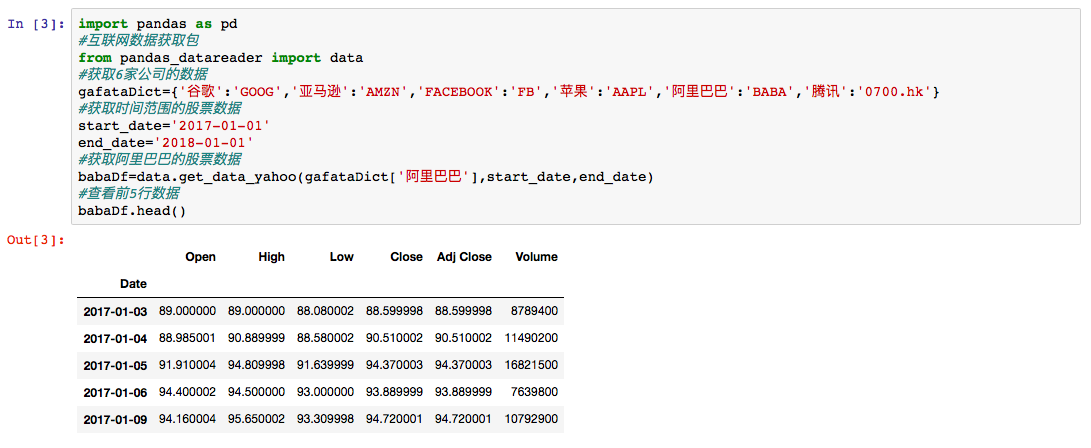Click the In [3] input prompt label
The width and height of the screenshot is (1091, 448).
tap(35, 24)
